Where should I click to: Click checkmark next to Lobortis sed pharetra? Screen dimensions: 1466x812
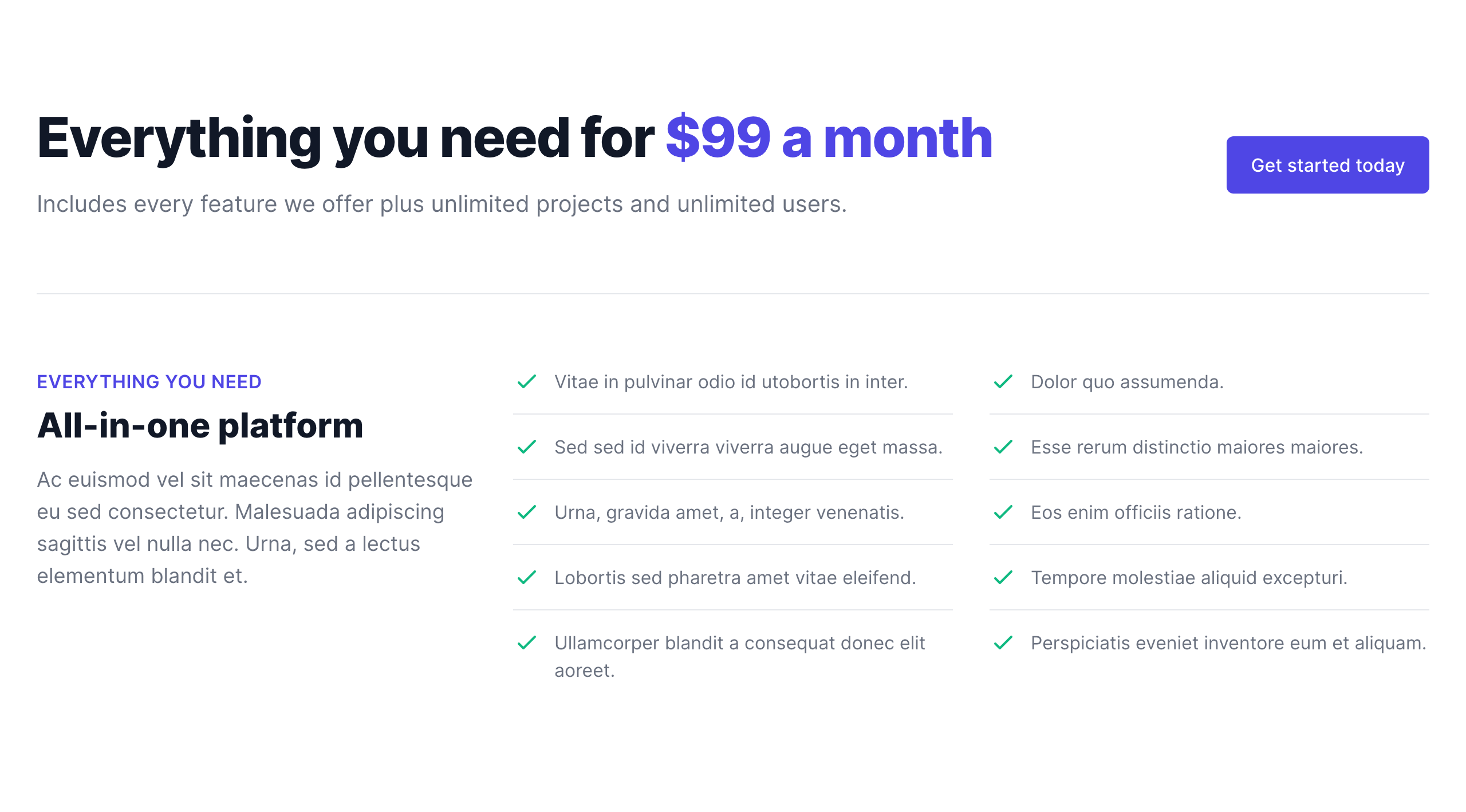pyautogui.click(x=526, y=577)
